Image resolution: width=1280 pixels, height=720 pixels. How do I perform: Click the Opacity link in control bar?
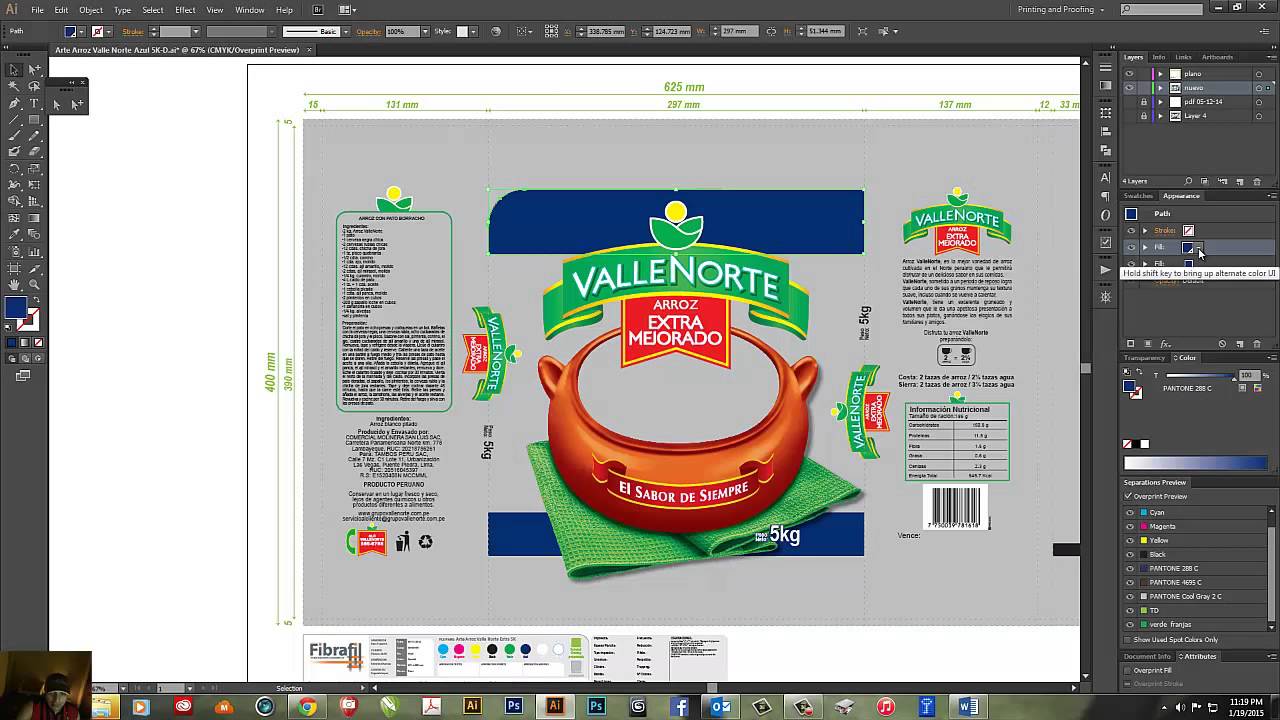(x=369, y=31)
